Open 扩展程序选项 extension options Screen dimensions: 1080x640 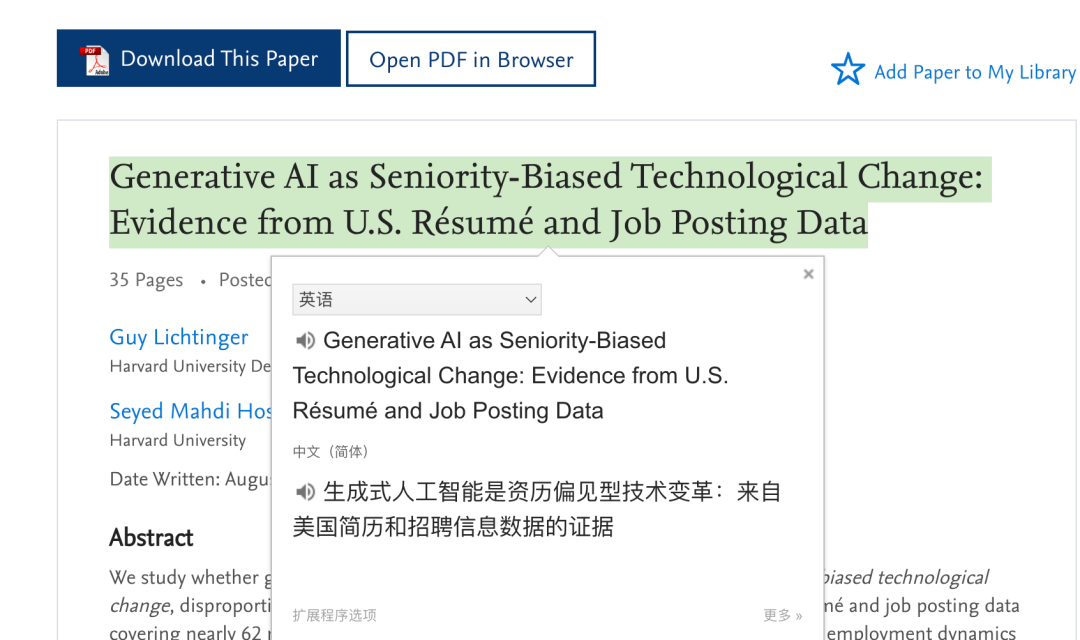(334, 615)
